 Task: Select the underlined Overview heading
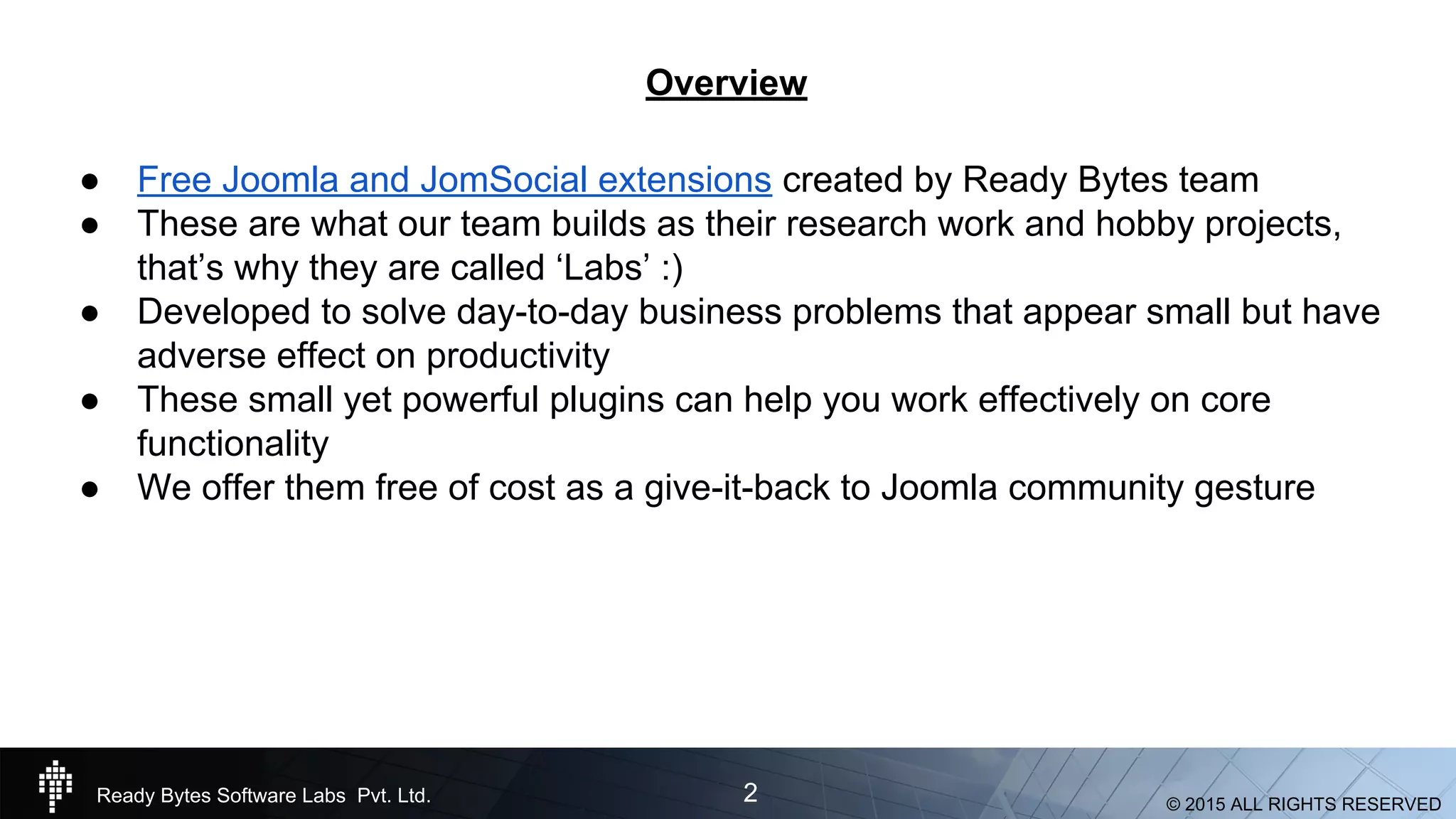pyautogui.click(x=726, y=83)
